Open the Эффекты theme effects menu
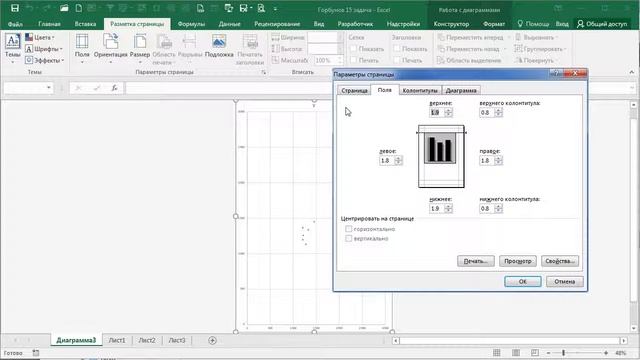Screen dimensions: 640x360 [x=45, y=60]
